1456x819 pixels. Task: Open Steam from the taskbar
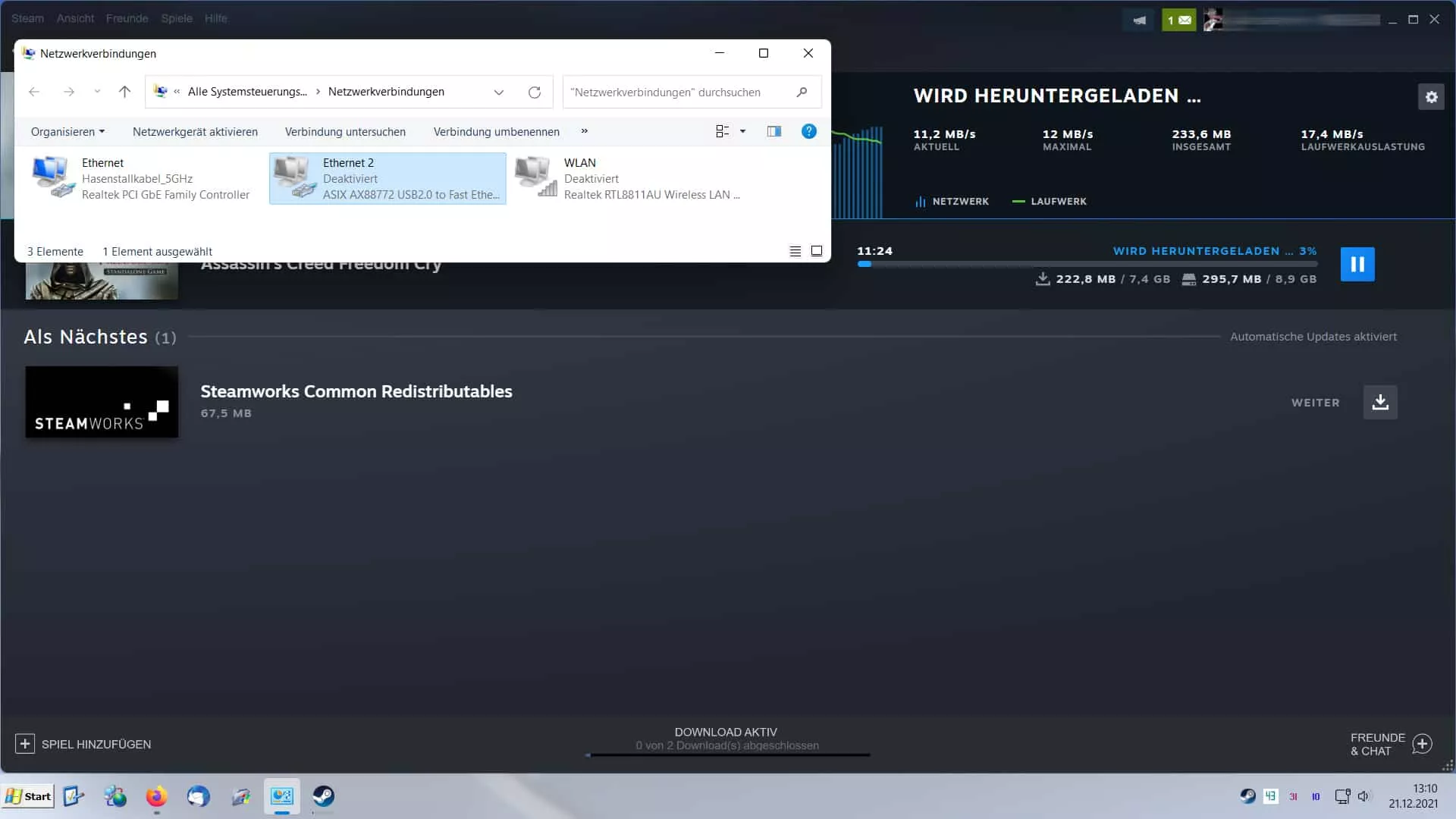coord(324,796)
